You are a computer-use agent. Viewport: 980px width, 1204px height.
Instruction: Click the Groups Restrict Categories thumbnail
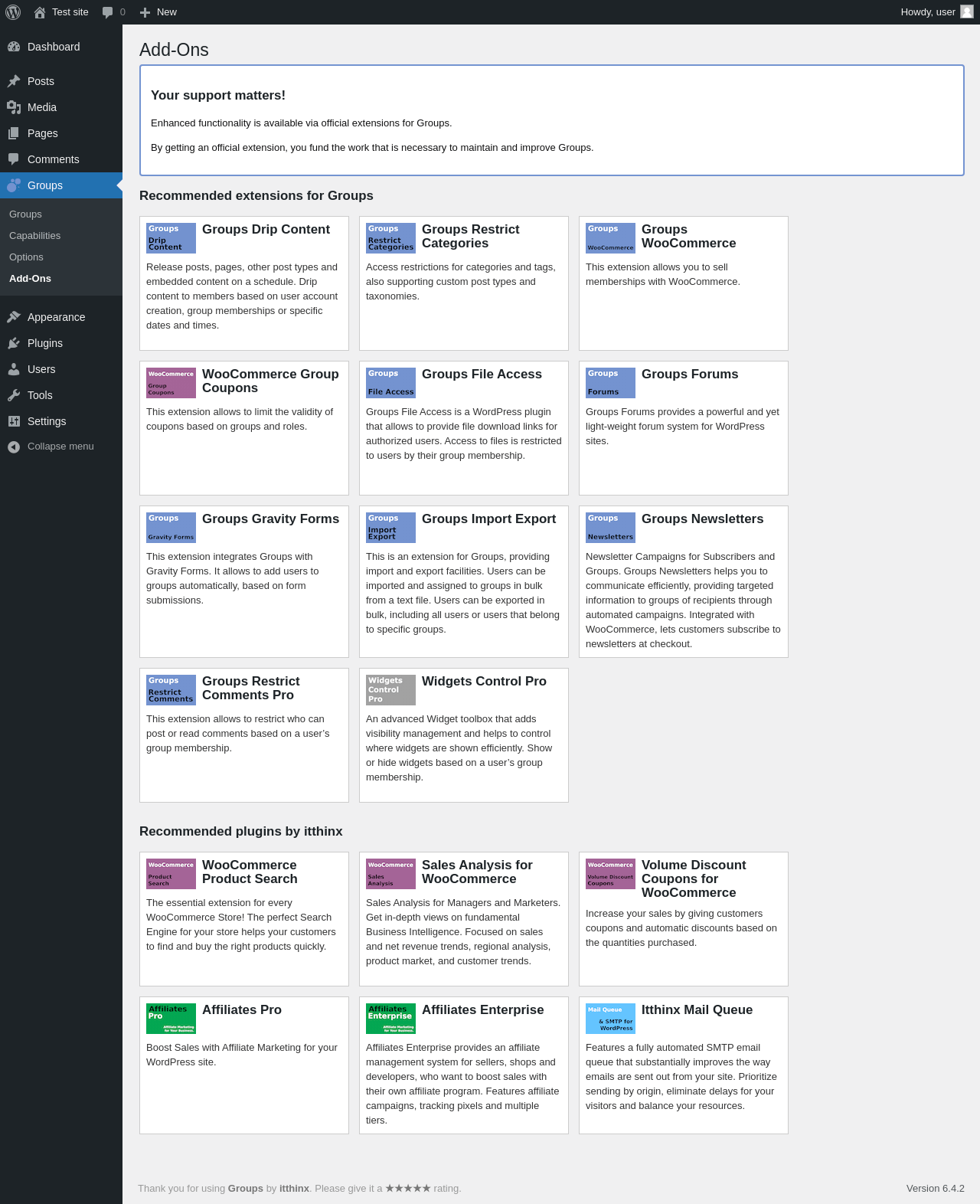(x=390, y=238)
